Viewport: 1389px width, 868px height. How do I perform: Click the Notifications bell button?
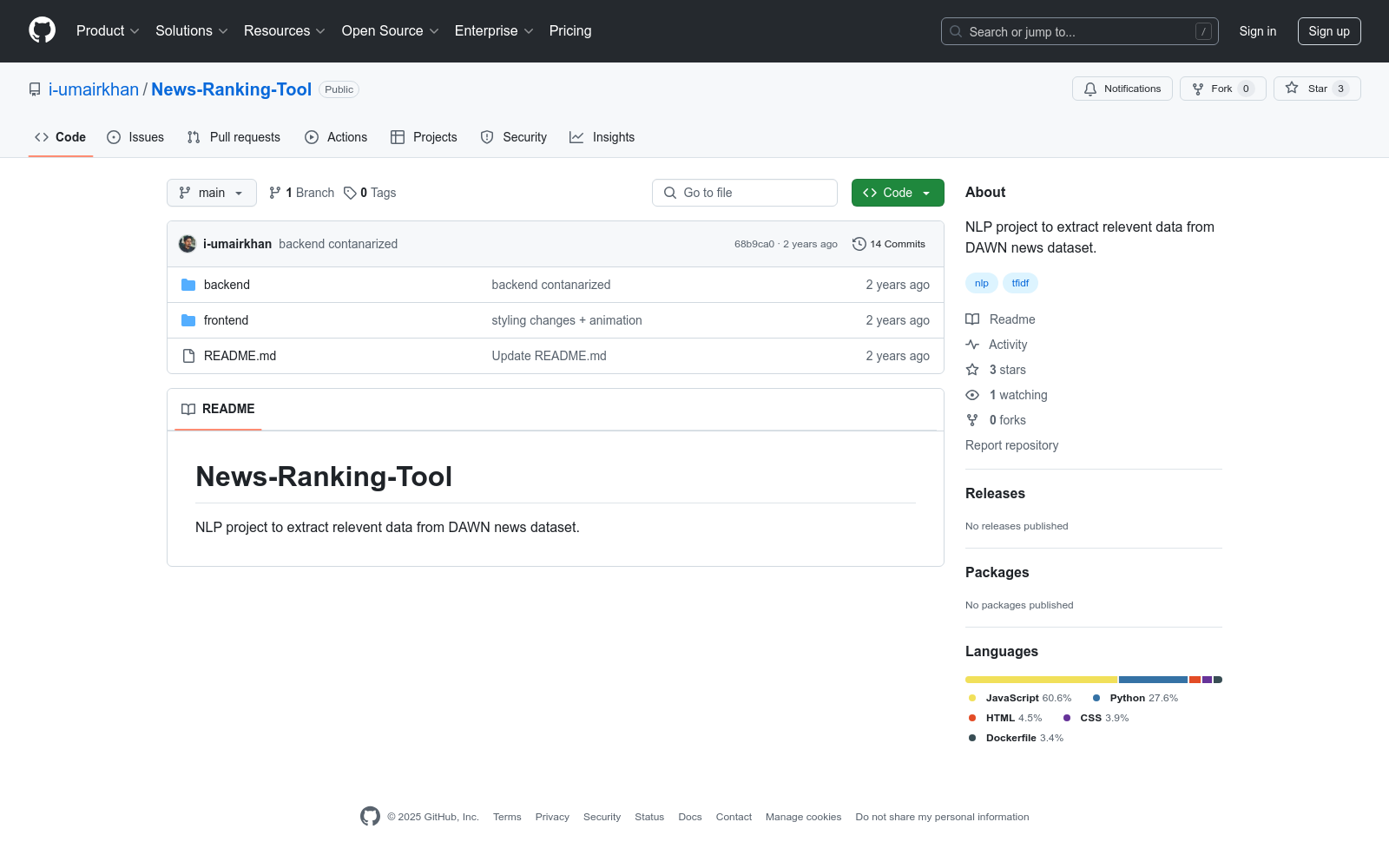[x=1122, y=89]
